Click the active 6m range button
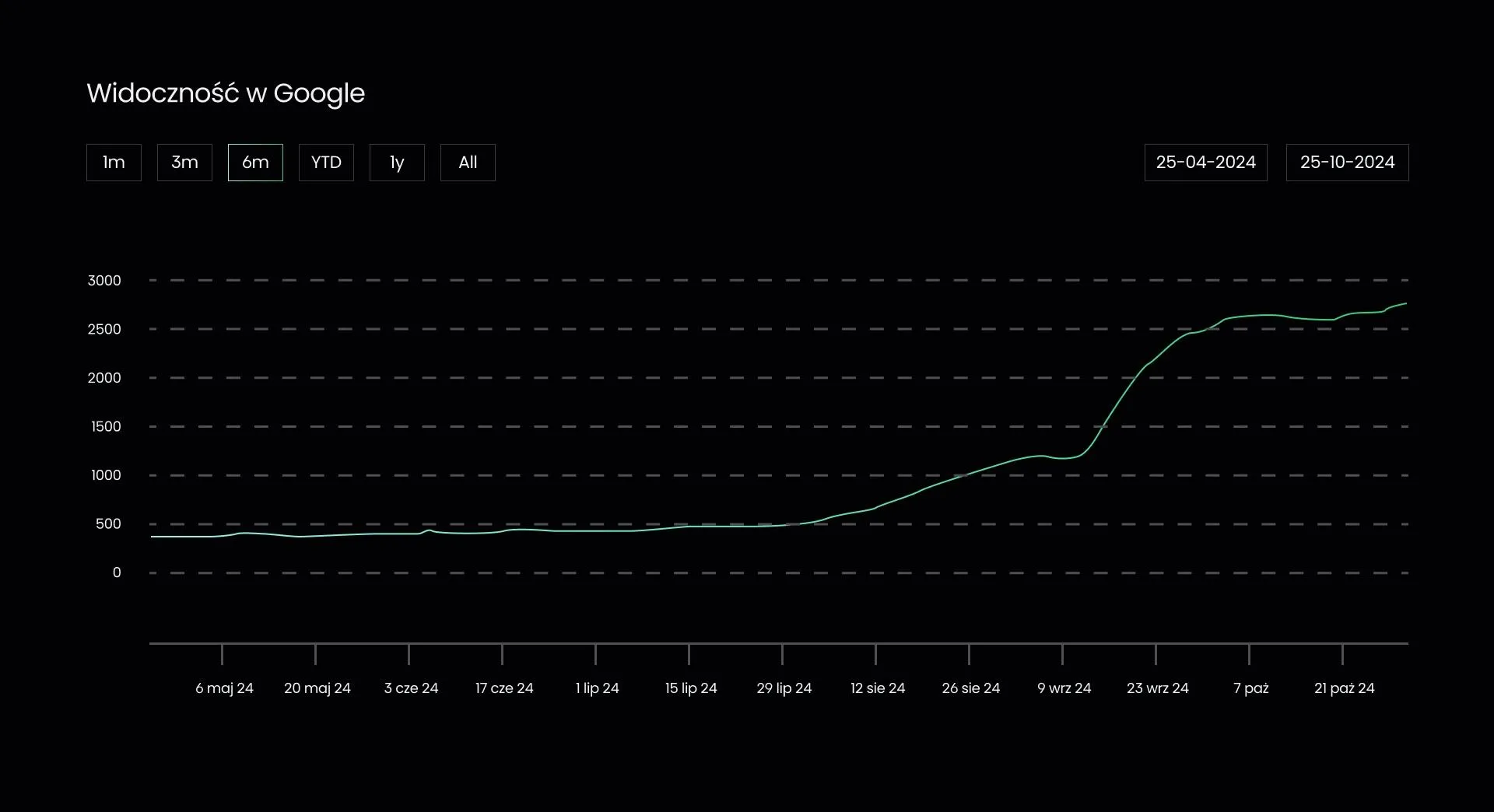This screenshot has height=812, width=1494. click(x=255, y=163)
